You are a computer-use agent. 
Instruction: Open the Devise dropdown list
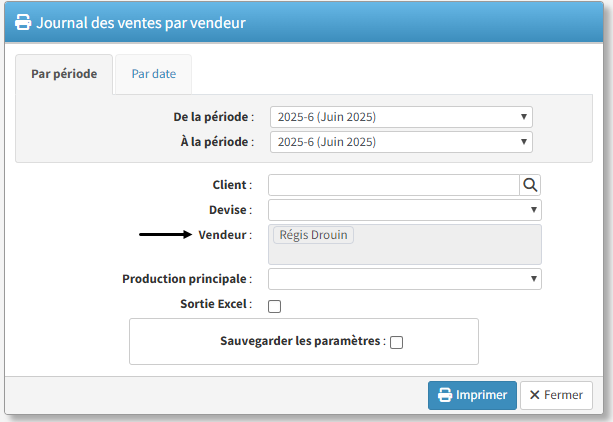[405, 210]
